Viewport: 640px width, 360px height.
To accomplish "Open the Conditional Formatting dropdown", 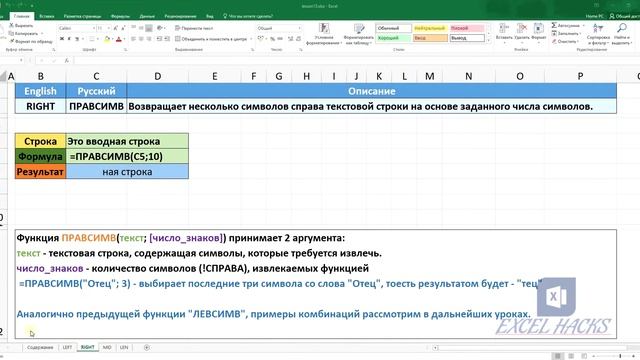I will [323, 33].
